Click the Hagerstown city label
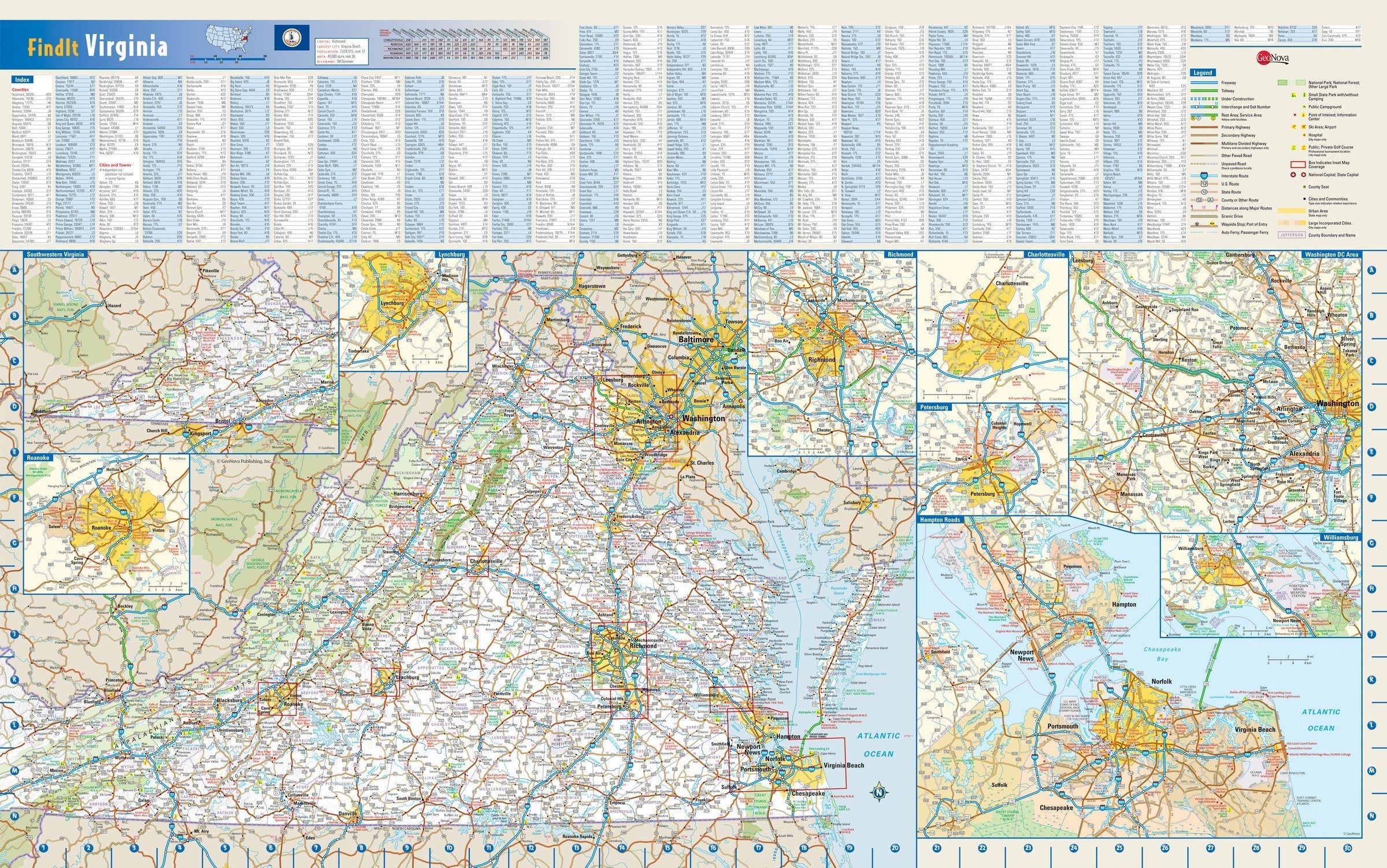The image size is (1387, 868). (591, 286)
